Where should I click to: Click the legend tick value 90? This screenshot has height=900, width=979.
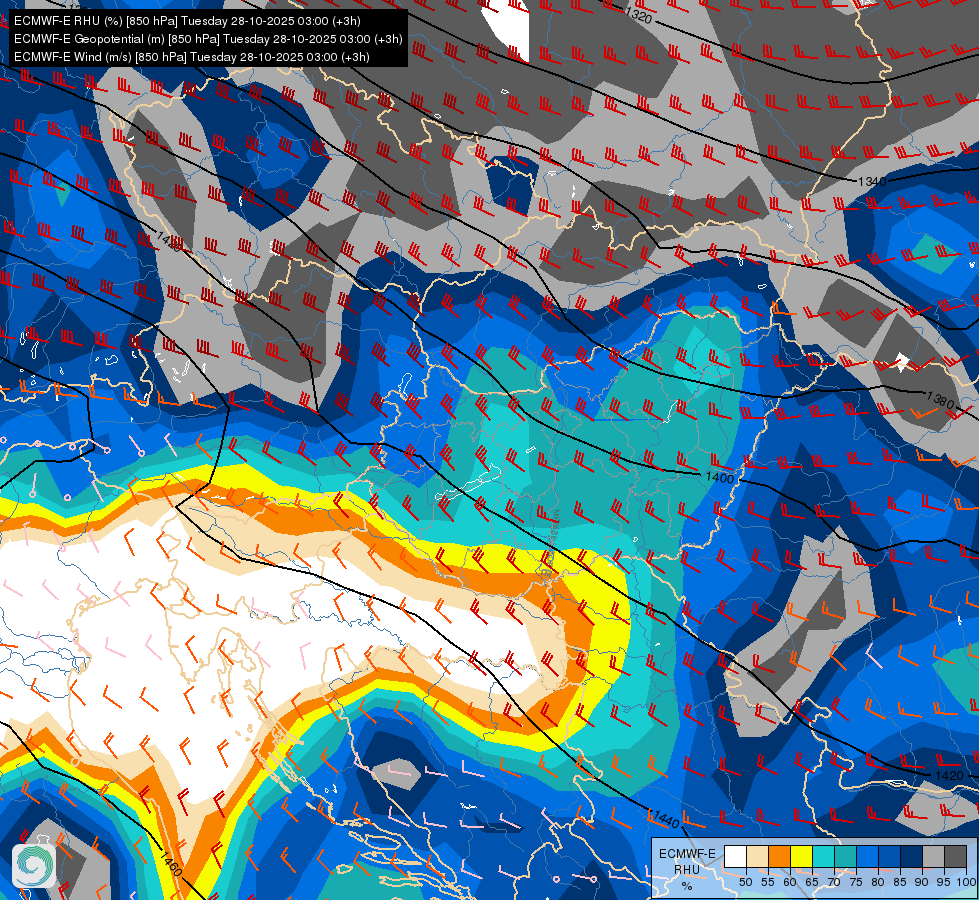click(x=922, y=882)
